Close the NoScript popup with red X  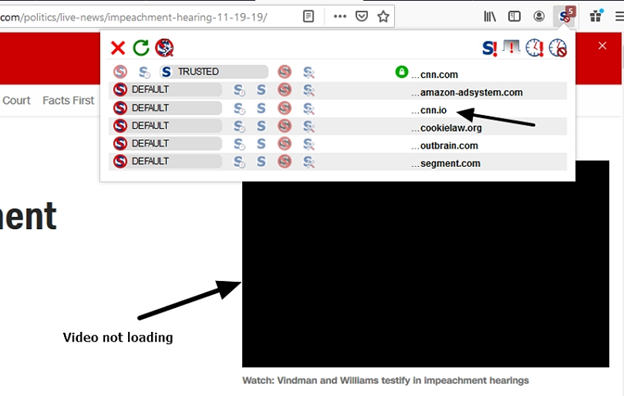[118, 48]
